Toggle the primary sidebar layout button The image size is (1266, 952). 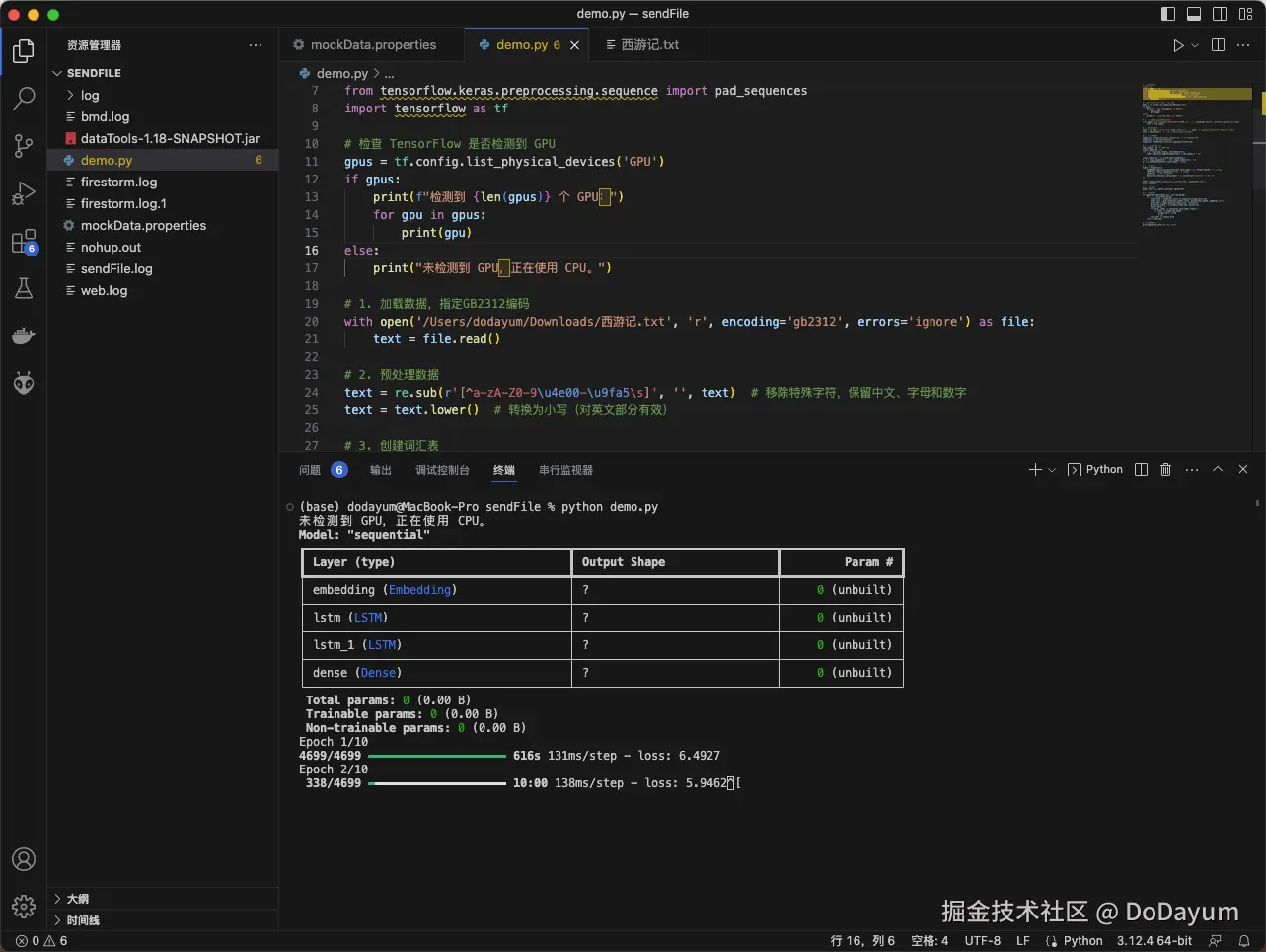(x=1168, y=14)
